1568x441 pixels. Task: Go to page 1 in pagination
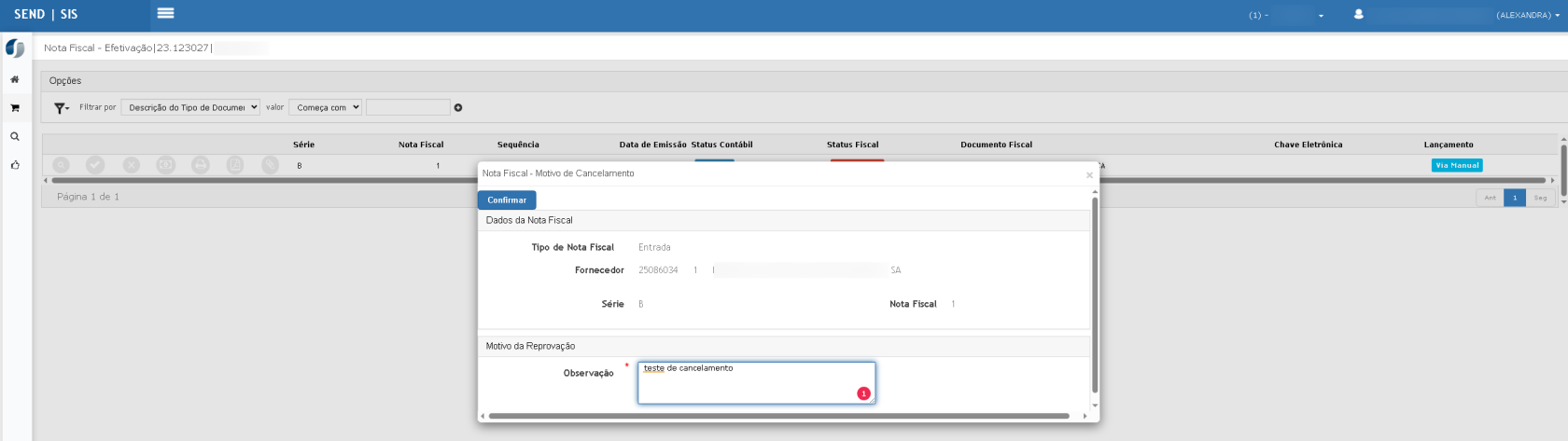[1515, 197]
